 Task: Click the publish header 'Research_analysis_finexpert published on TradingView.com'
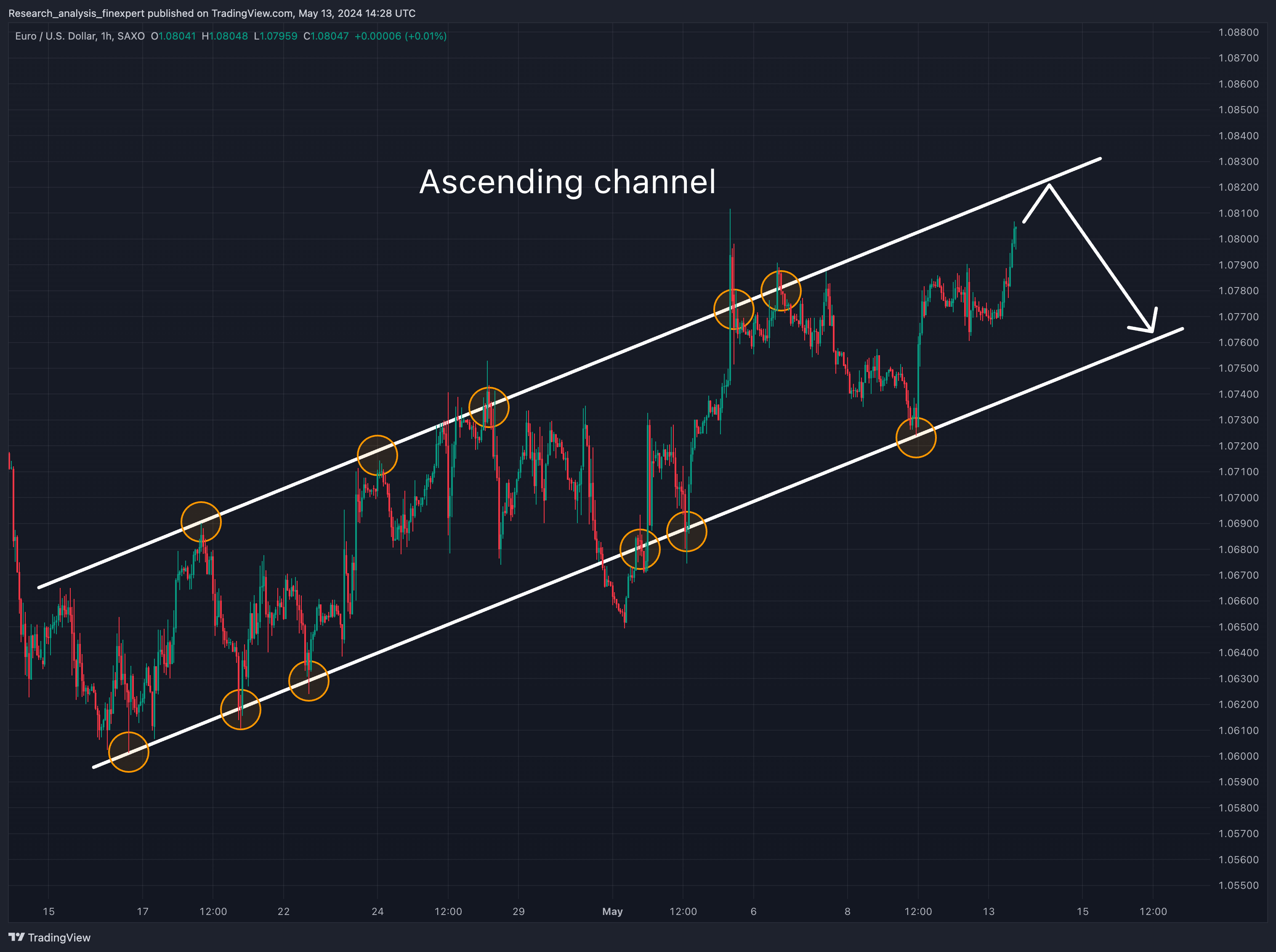[x=150, y=13]
